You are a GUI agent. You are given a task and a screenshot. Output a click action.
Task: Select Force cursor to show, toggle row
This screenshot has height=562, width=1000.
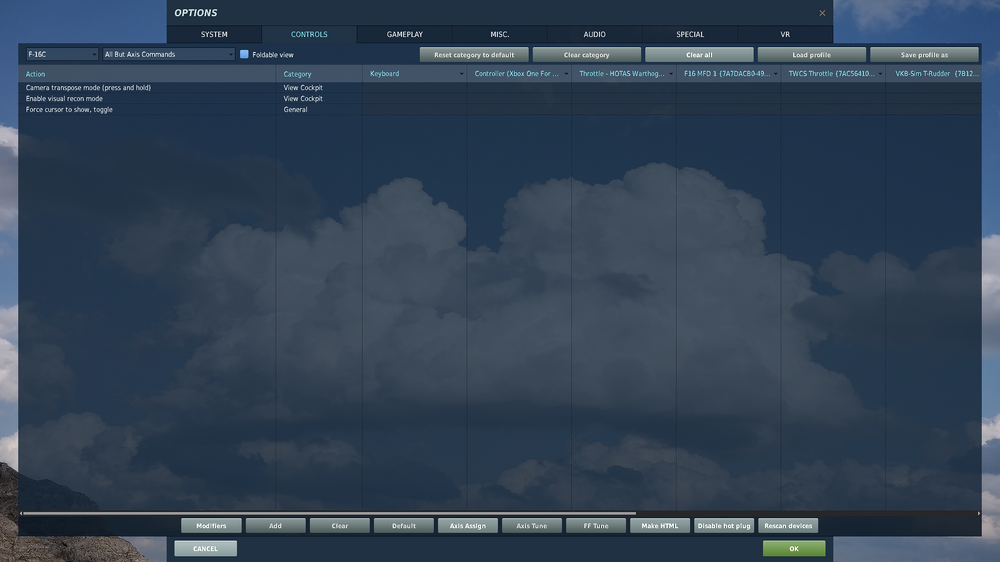coord(500,109)
